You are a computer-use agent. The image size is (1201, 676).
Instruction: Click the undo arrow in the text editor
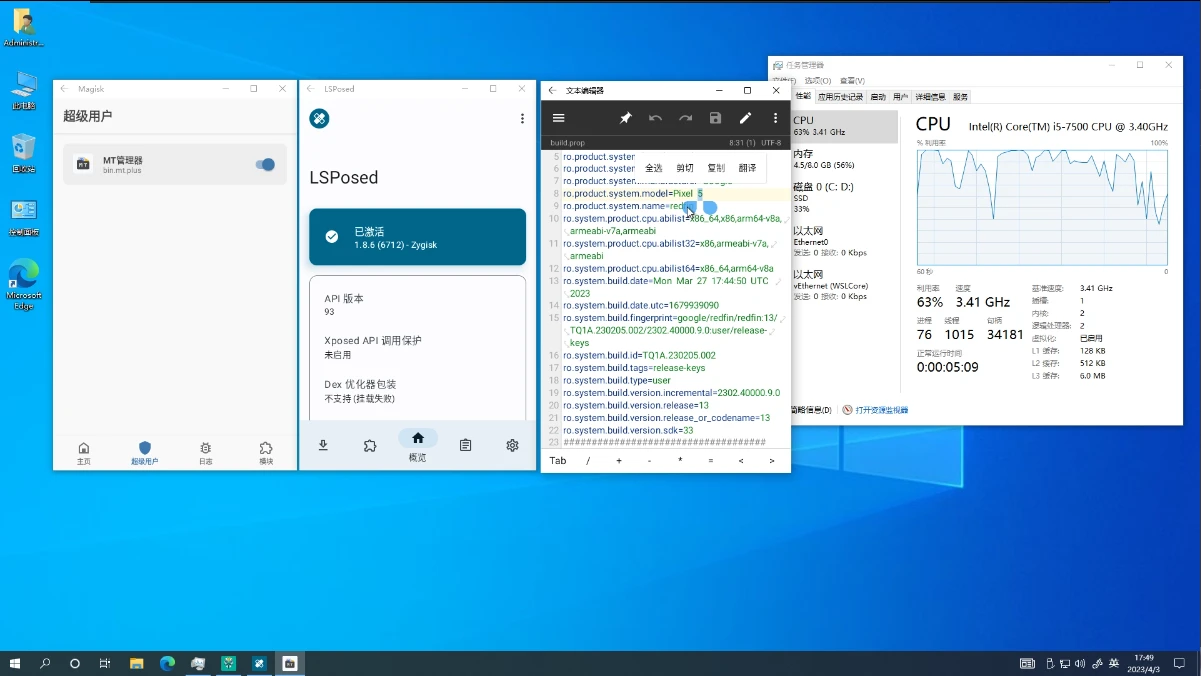[655, 118]
